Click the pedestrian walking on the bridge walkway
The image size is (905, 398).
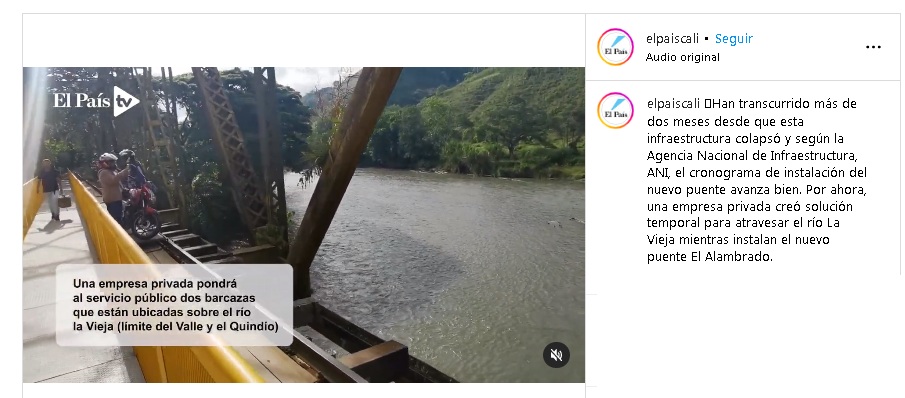(x=51, y=189)
